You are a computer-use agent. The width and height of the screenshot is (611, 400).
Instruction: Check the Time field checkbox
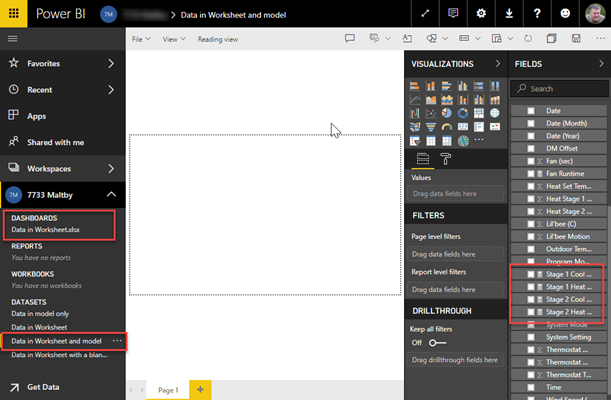click(531, 387)
